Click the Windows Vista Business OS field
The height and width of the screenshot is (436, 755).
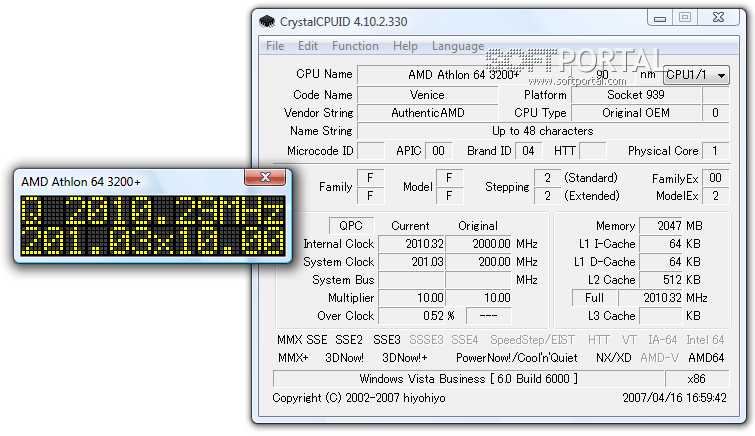click(469, 379)
